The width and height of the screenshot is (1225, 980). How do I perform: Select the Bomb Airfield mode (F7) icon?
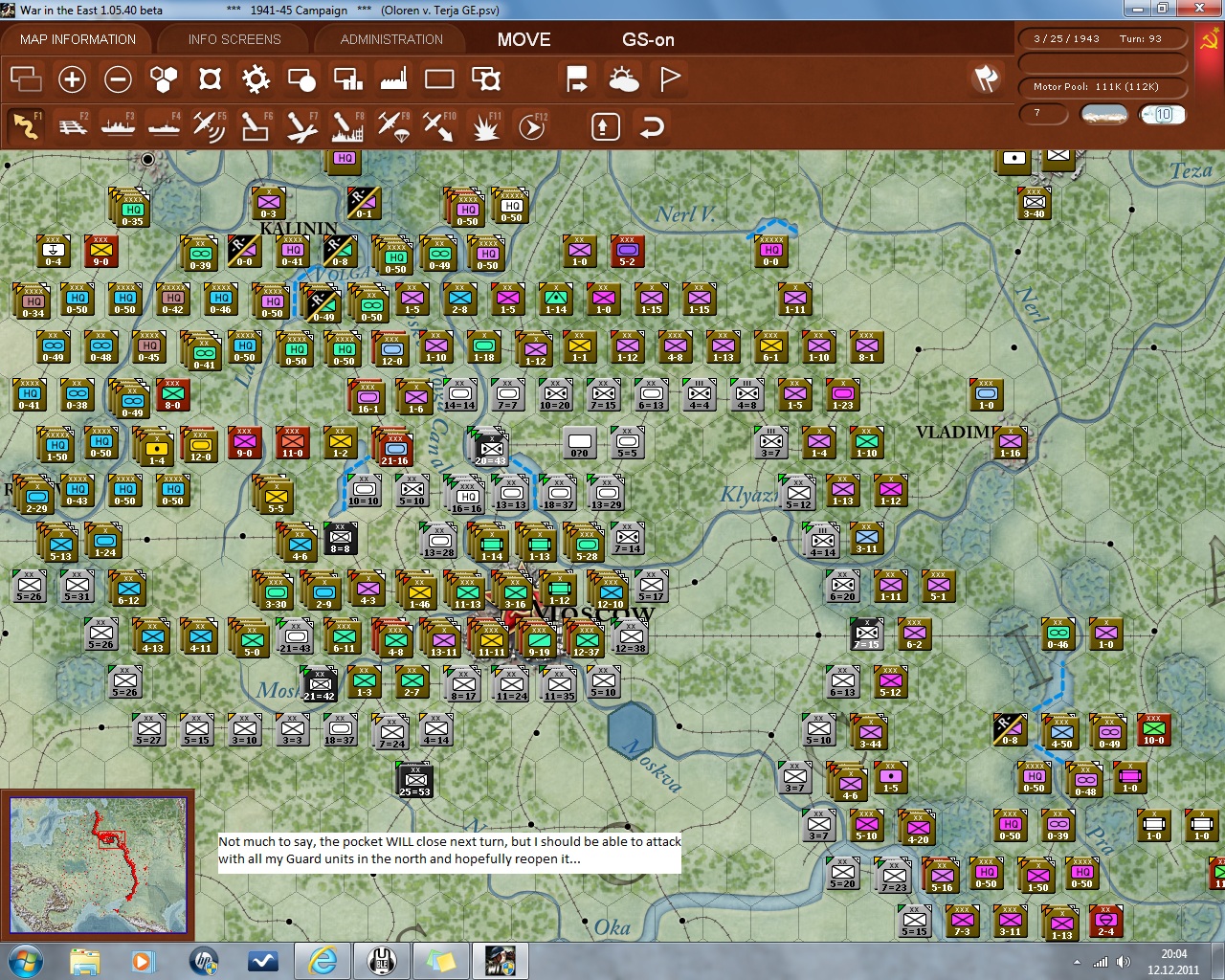(x=301, y=125)
